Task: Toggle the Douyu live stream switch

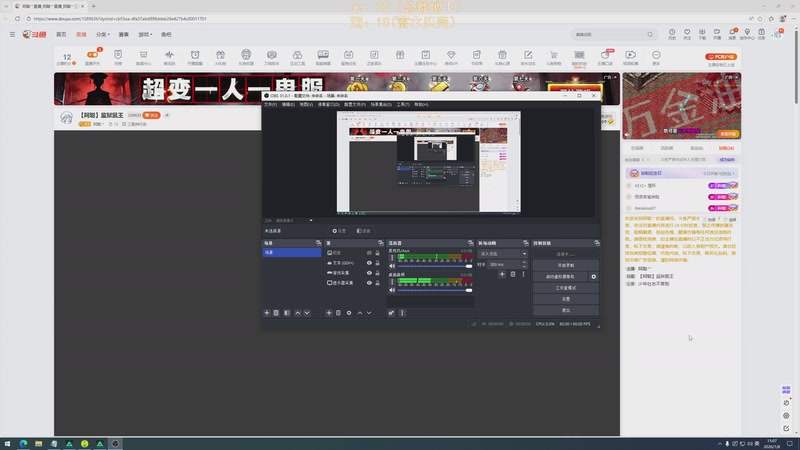Action: click(x=92, y=55)
